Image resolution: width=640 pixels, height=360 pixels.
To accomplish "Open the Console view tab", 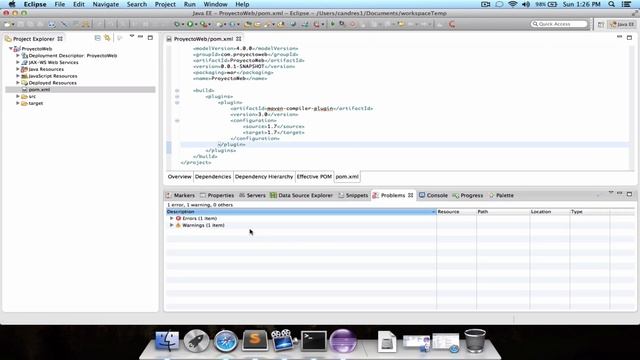I will point(433,196).
